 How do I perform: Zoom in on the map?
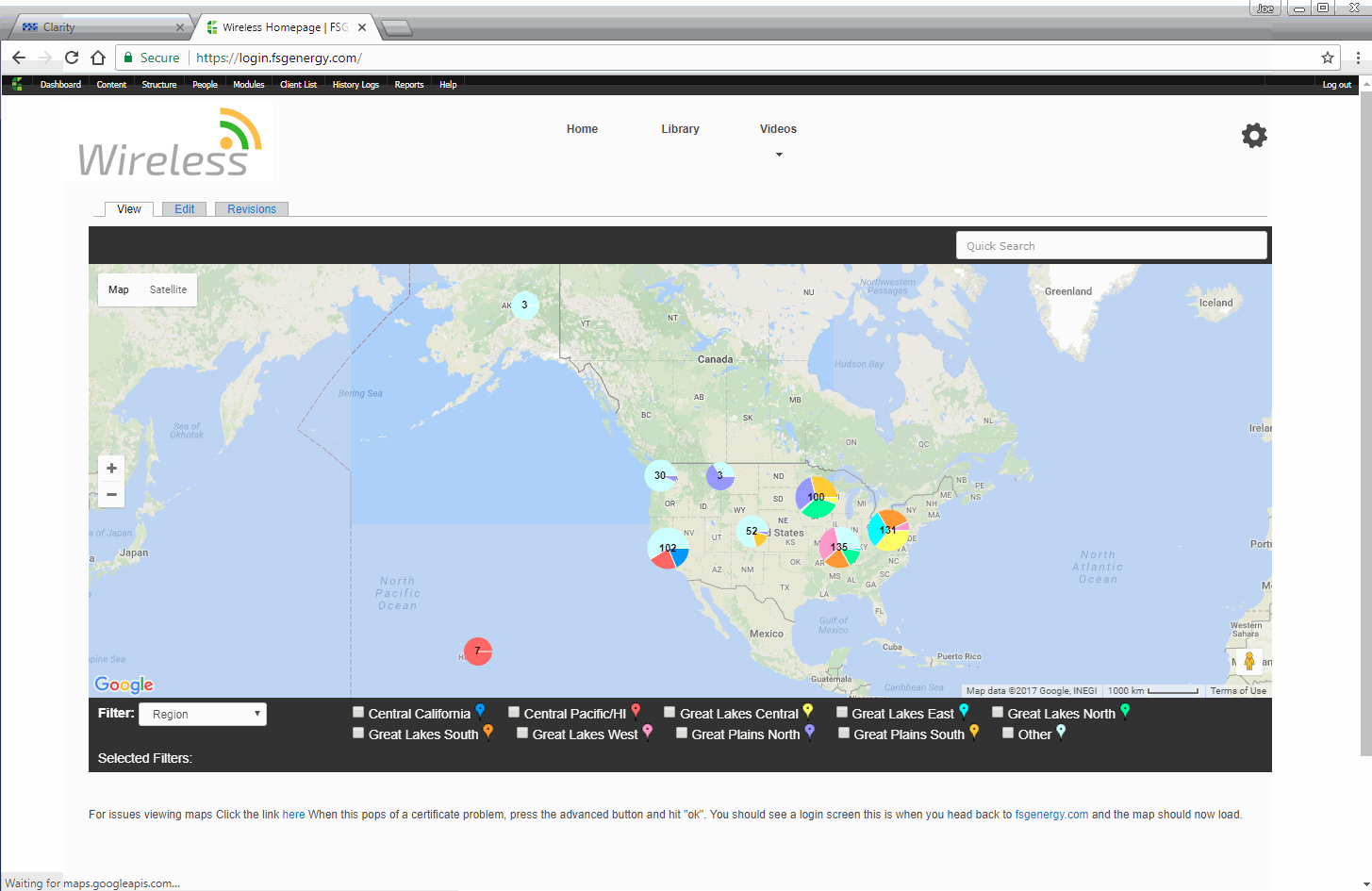(111, 469)
